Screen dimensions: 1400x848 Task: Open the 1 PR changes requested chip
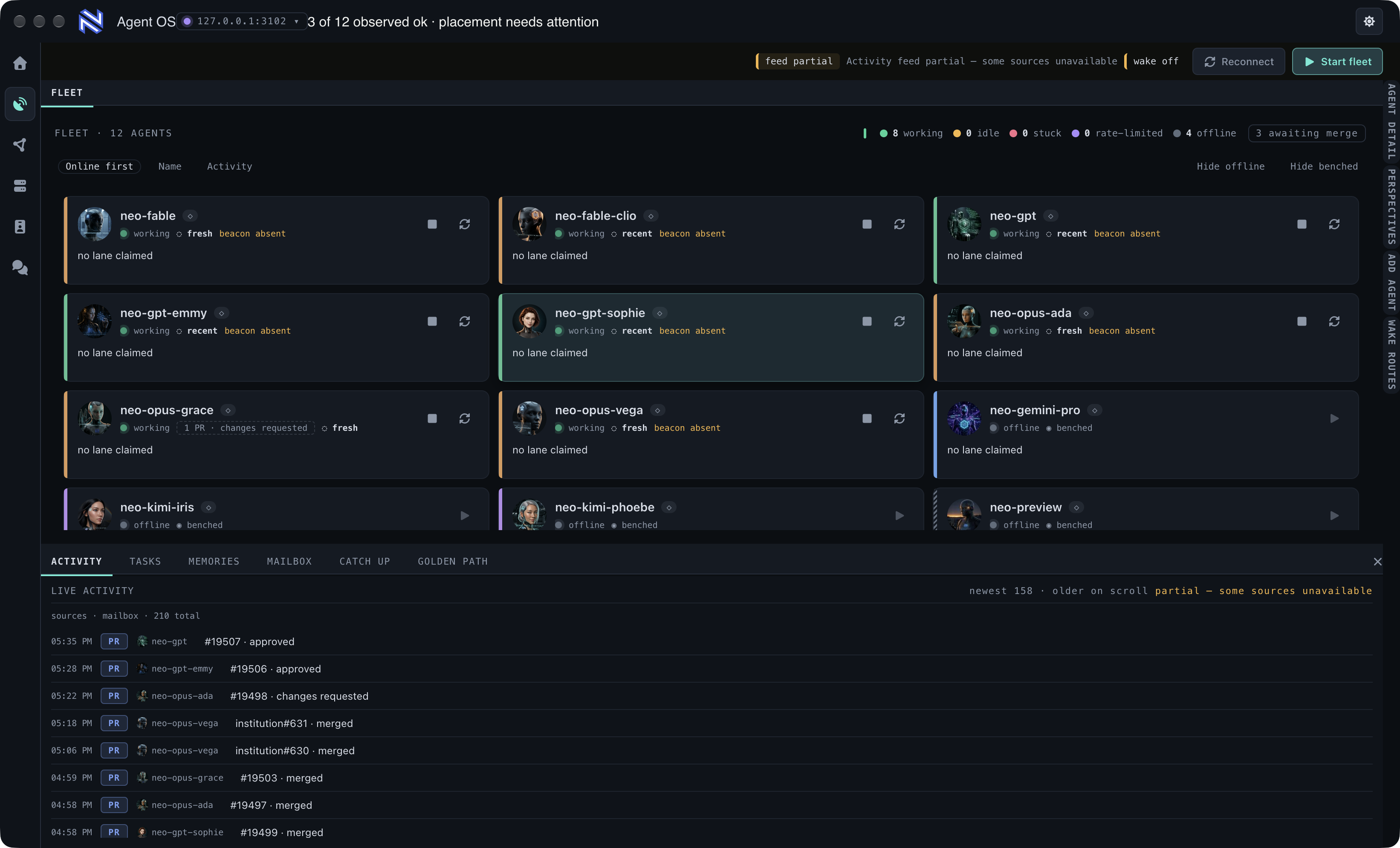tap(246, 428)
